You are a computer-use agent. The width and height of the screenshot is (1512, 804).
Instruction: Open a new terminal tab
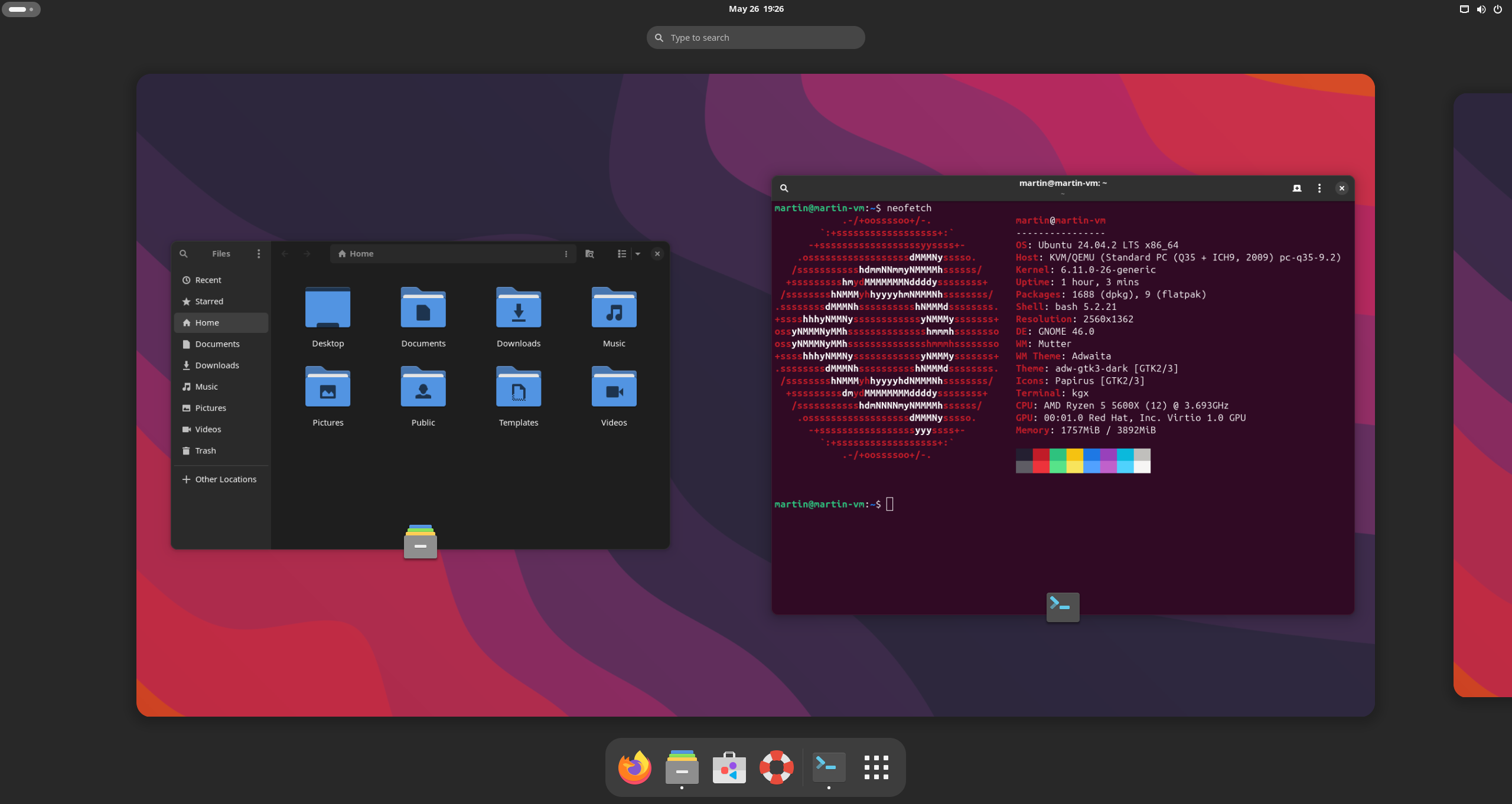pos(1297,188)
